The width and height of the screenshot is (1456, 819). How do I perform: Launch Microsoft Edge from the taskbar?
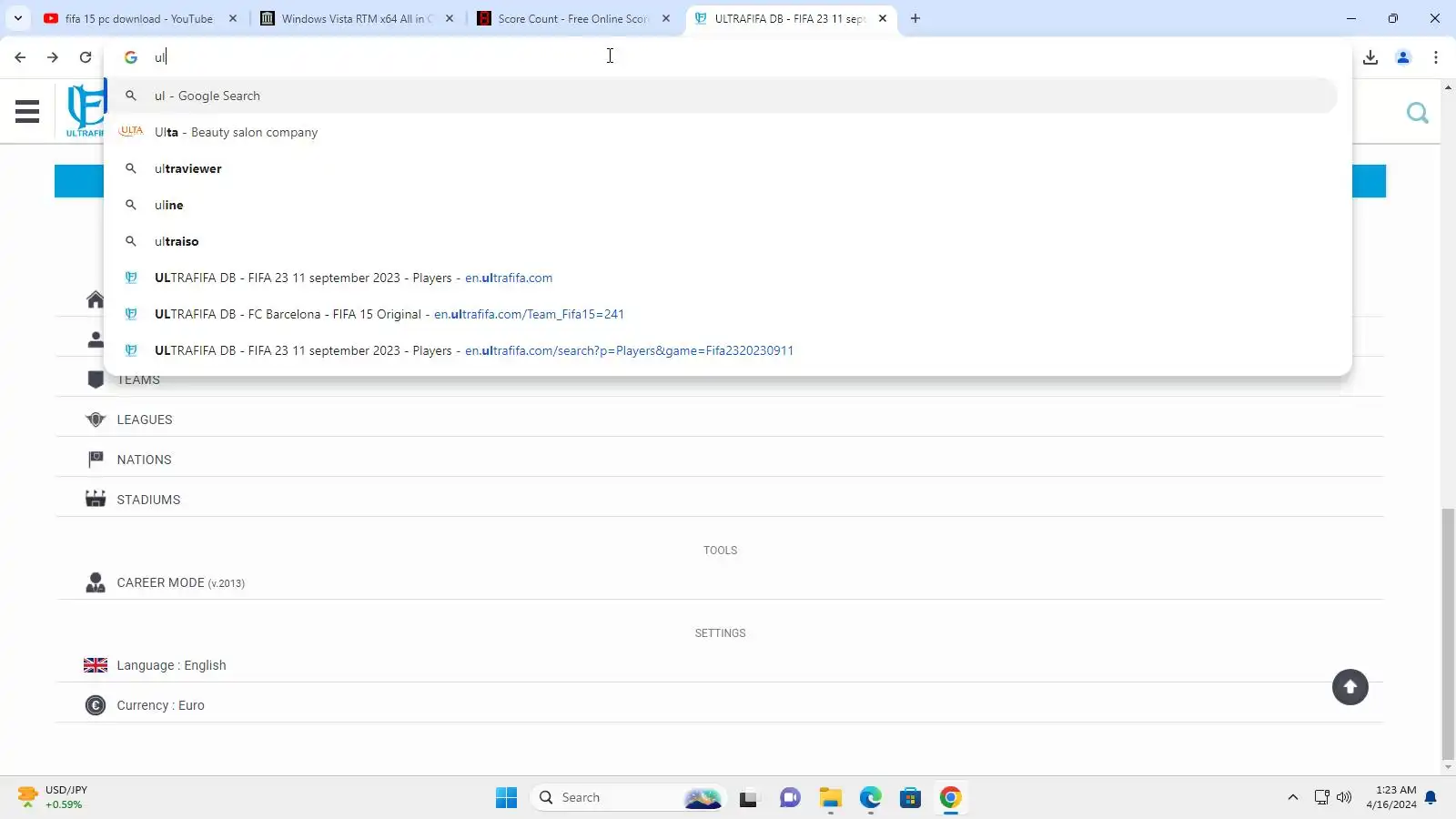(871, 798)
